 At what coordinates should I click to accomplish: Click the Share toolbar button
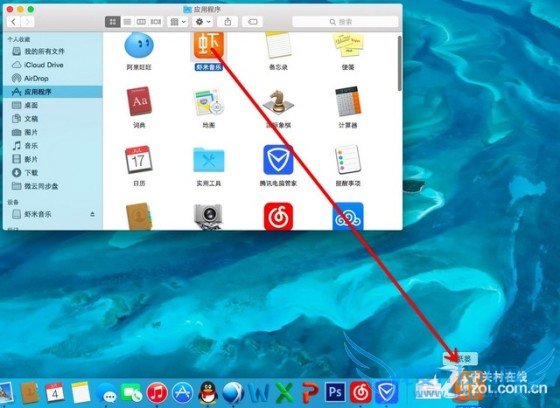tap(228, 22)
